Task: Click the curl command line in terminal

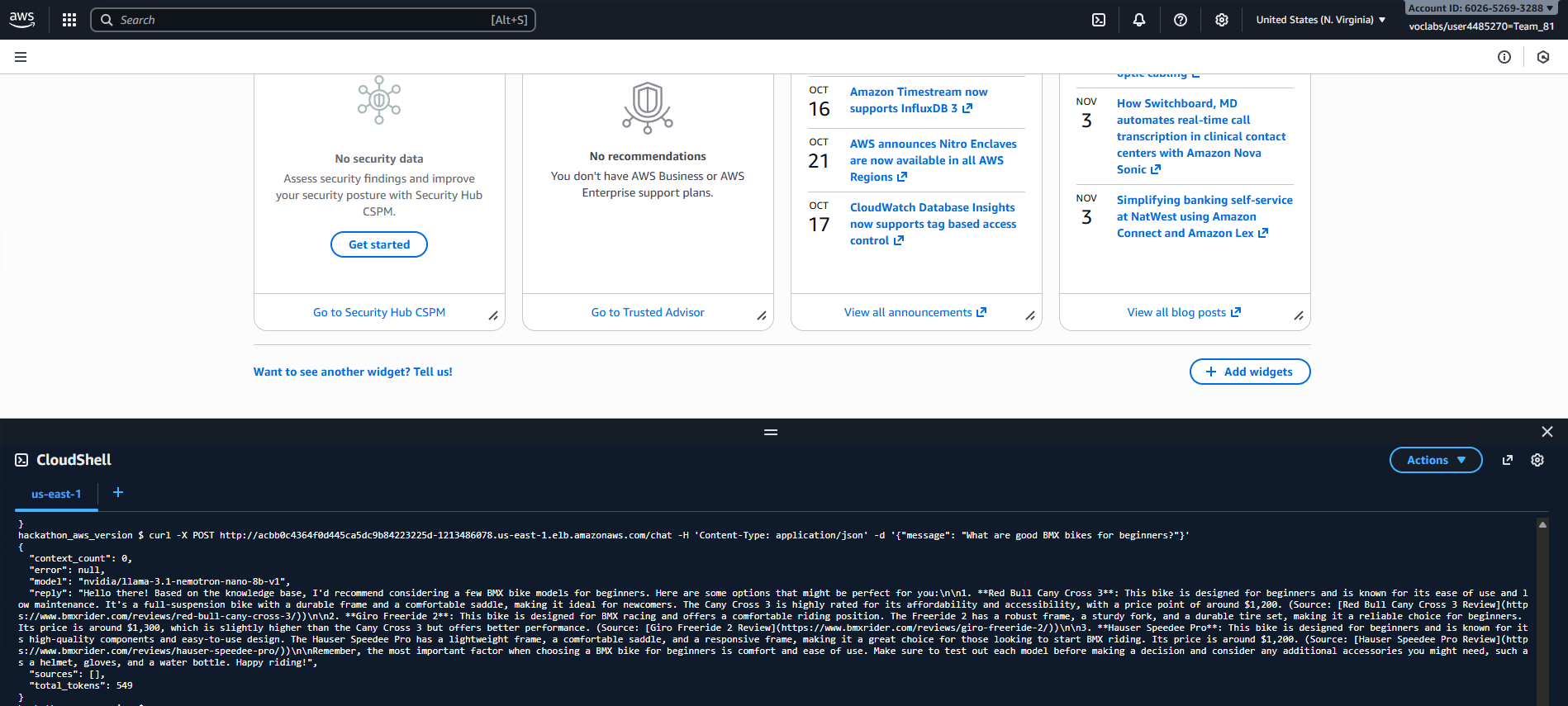Action: tap(604, 535)
